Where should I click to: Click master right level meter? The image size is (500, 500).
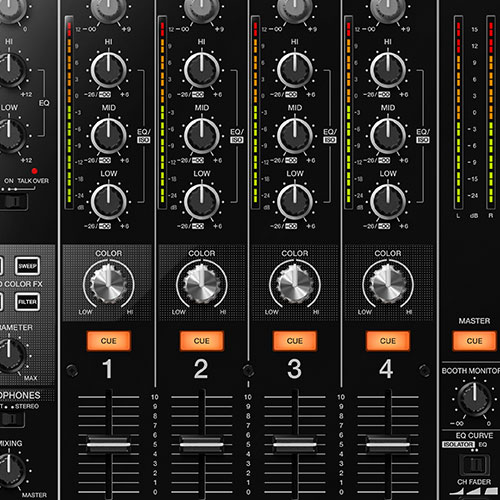(x=491, y=112)
